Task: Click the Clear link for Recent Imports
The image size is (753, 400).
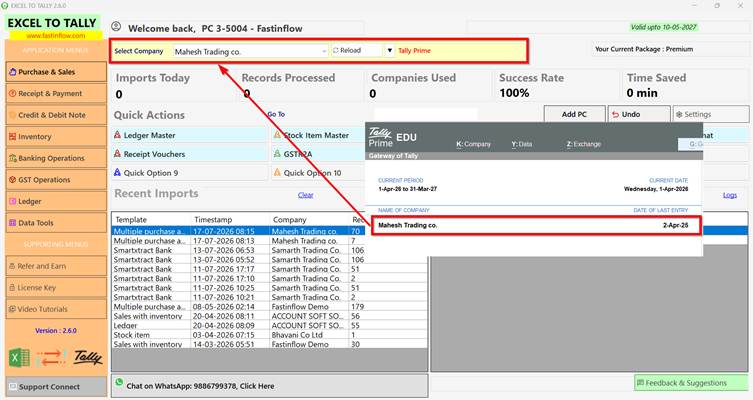Action: (305, 195)
